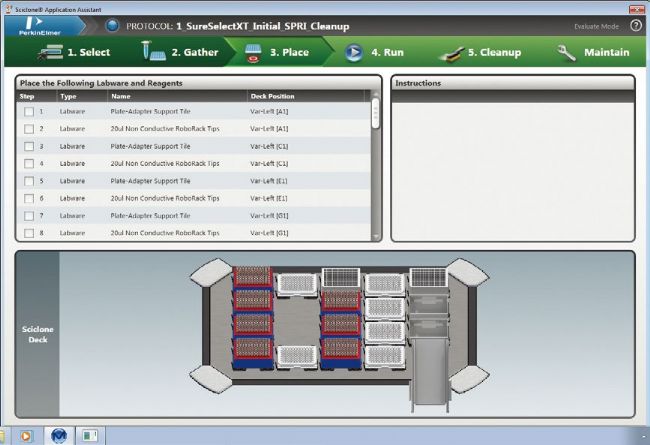This screenshot has height=445, width=650.
Task: Open the help question mark icon
Action: click(x=636, y=26)
